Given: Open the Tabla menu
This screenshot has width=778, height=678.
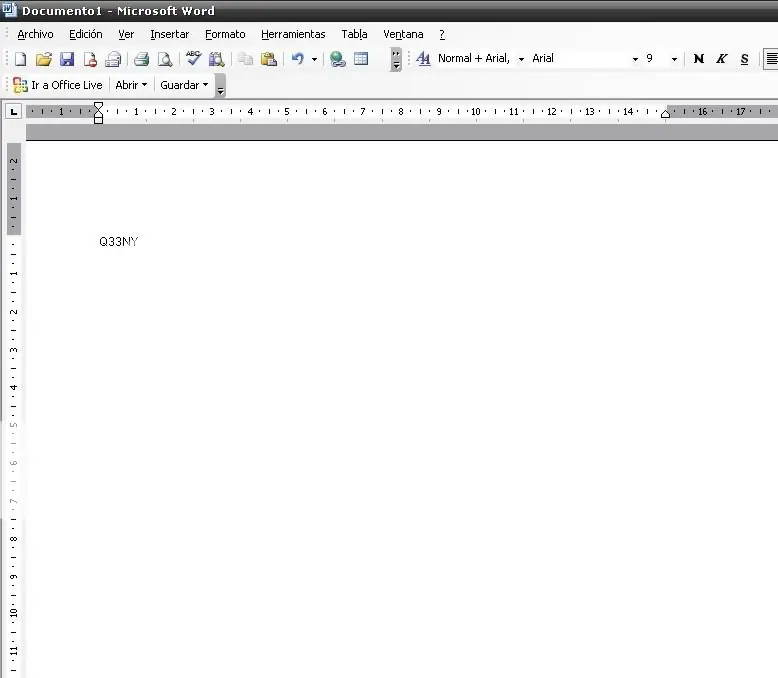Looking at the screenshot, I should click(x=354, y=34).
